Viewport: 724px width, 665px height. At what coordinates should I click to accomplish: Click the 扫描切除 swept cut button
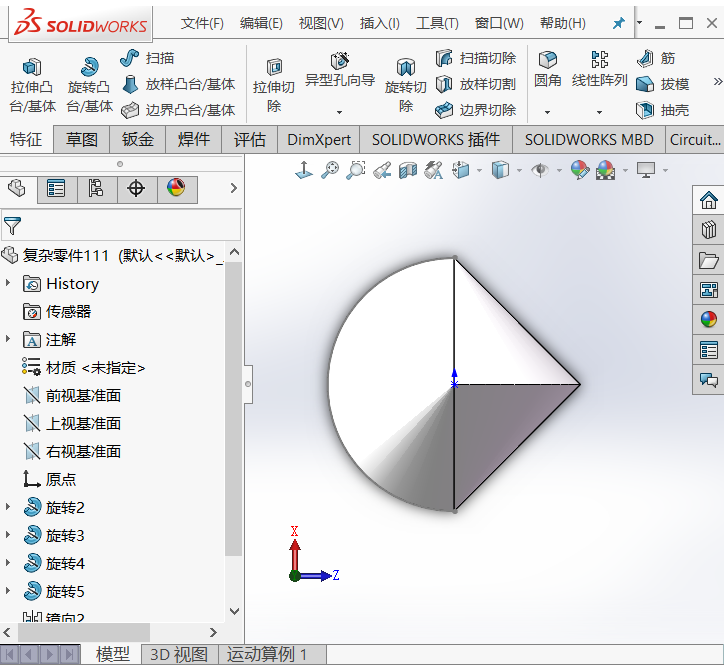pos(476,58)
